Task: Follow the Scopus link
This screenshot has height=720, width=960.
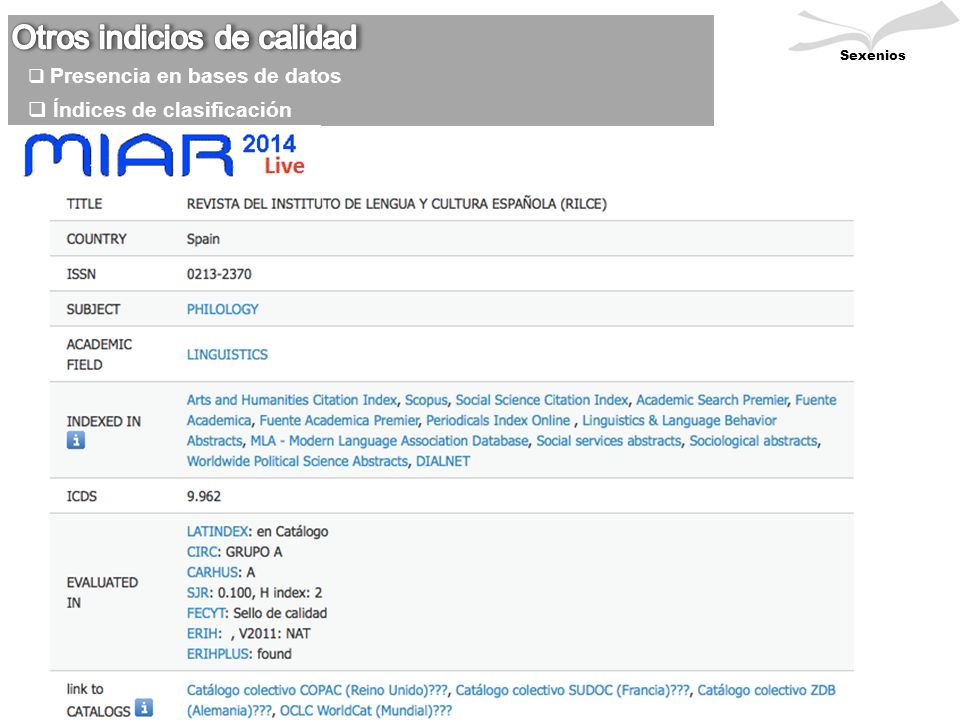Action: point(426,400)
